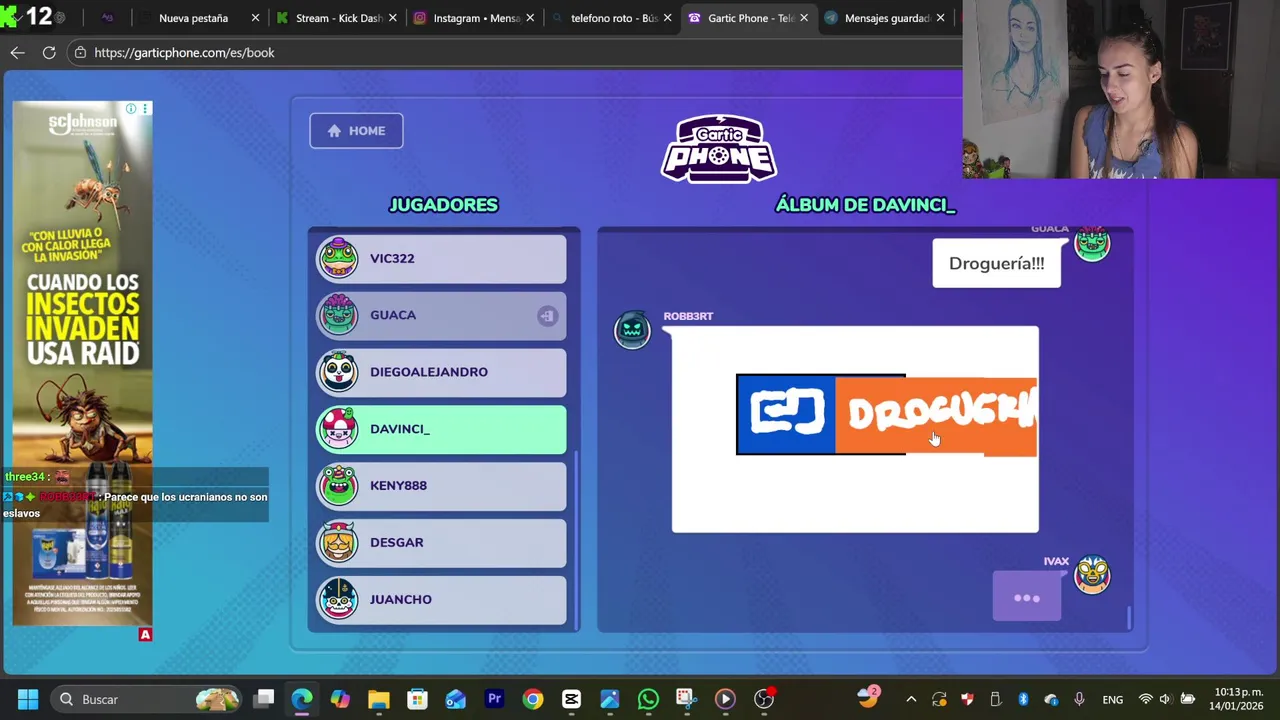Open File Explorer from taskbar
This screenshot has width=1280, height=720.
click(379, 699)
